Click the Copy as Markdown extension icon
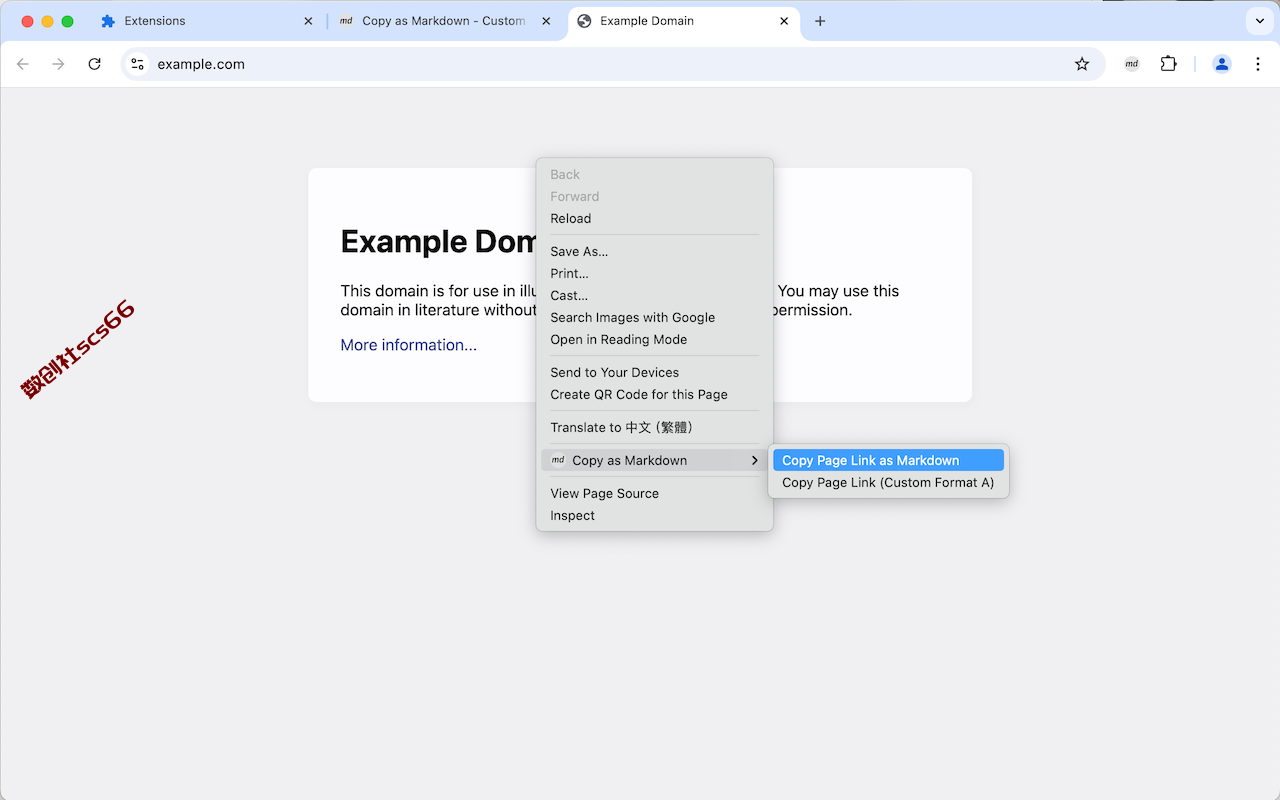1280x800 pixels. coord(1132,64)
